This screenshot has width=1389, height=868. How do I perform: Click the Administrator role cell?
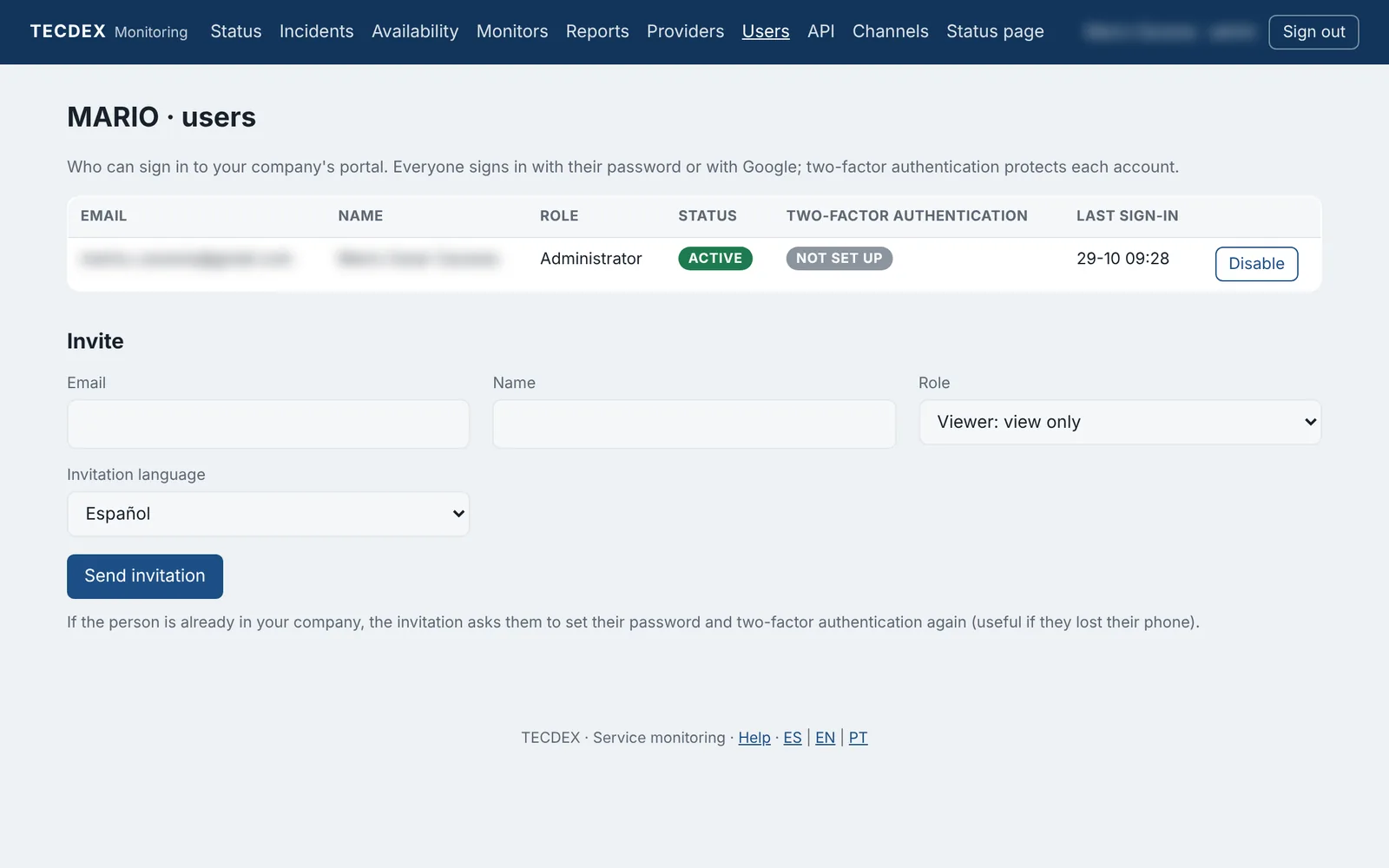[591, 259]
